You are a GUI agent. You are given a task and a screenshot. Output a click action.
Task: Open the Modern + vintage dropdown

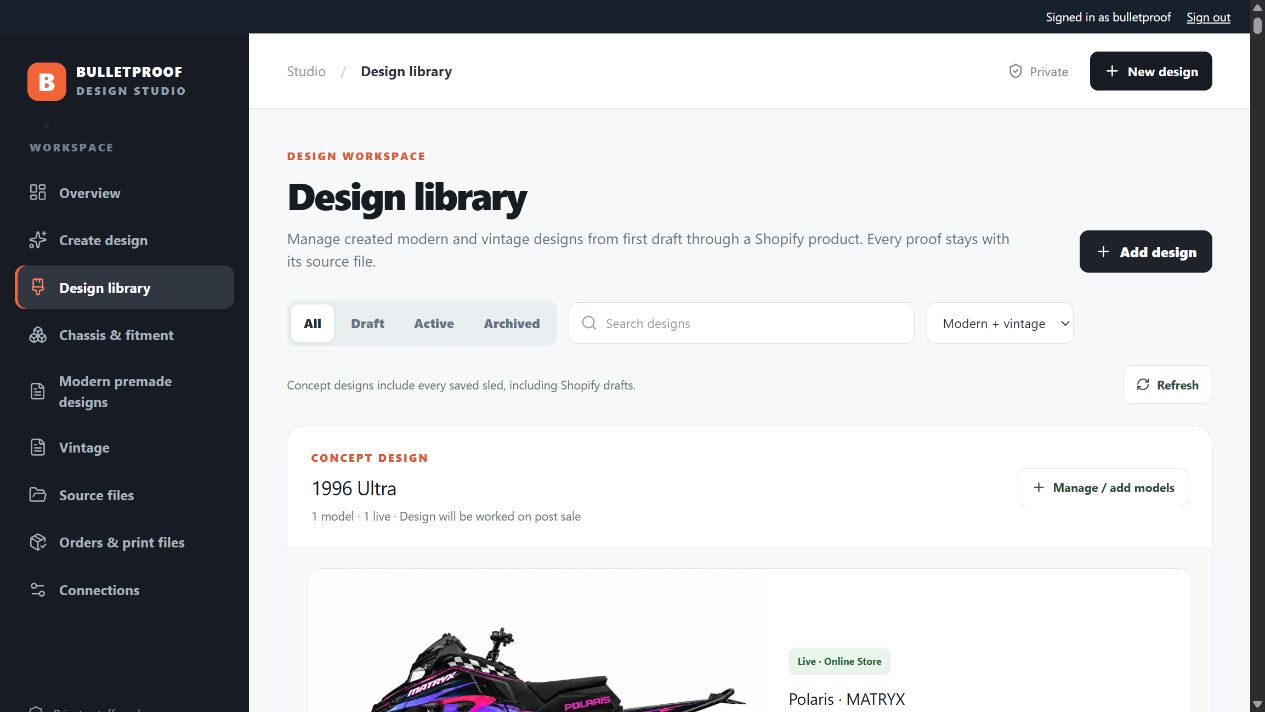[1000, 323]
